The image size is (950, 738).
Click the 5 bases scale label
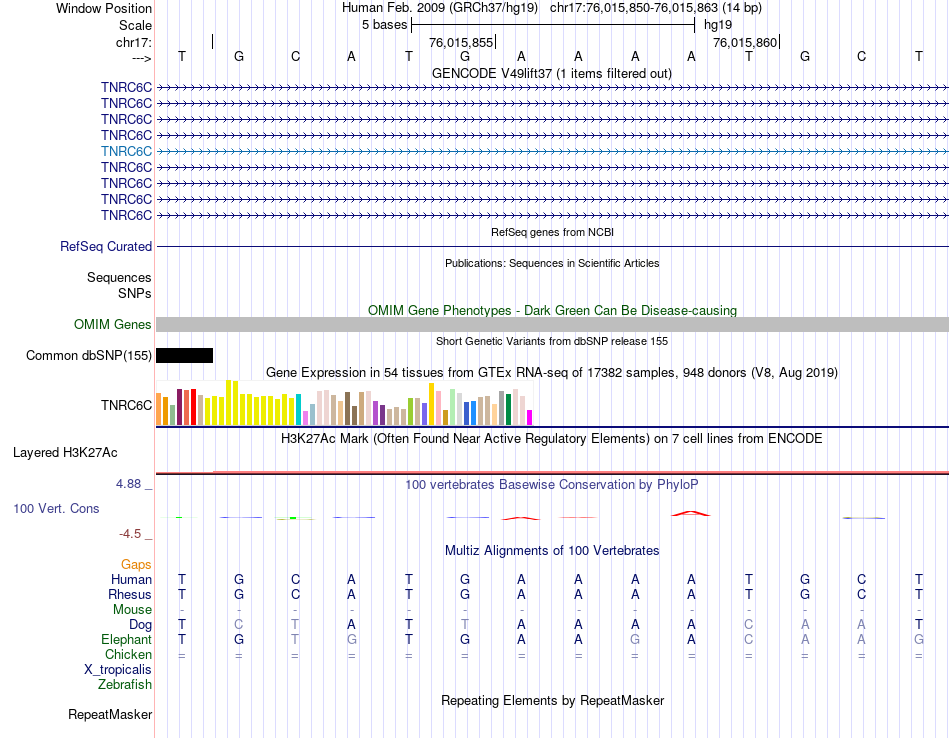coord(385,25)
